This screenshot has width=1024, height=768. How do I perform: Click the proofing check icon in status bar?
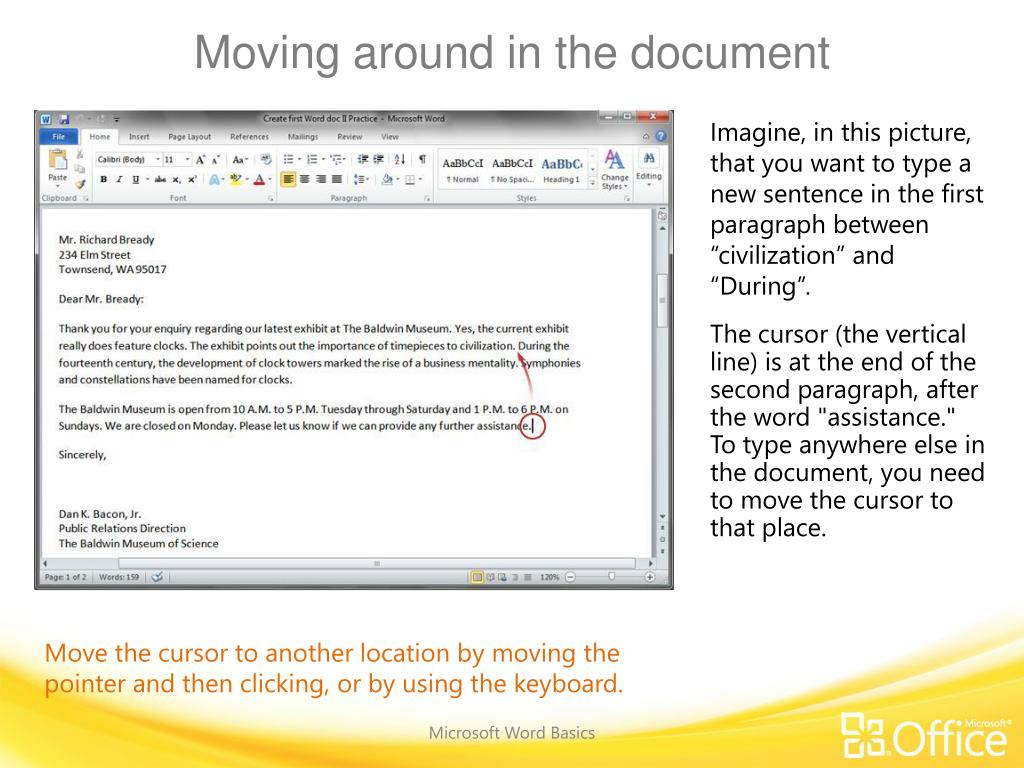(157, 577)
